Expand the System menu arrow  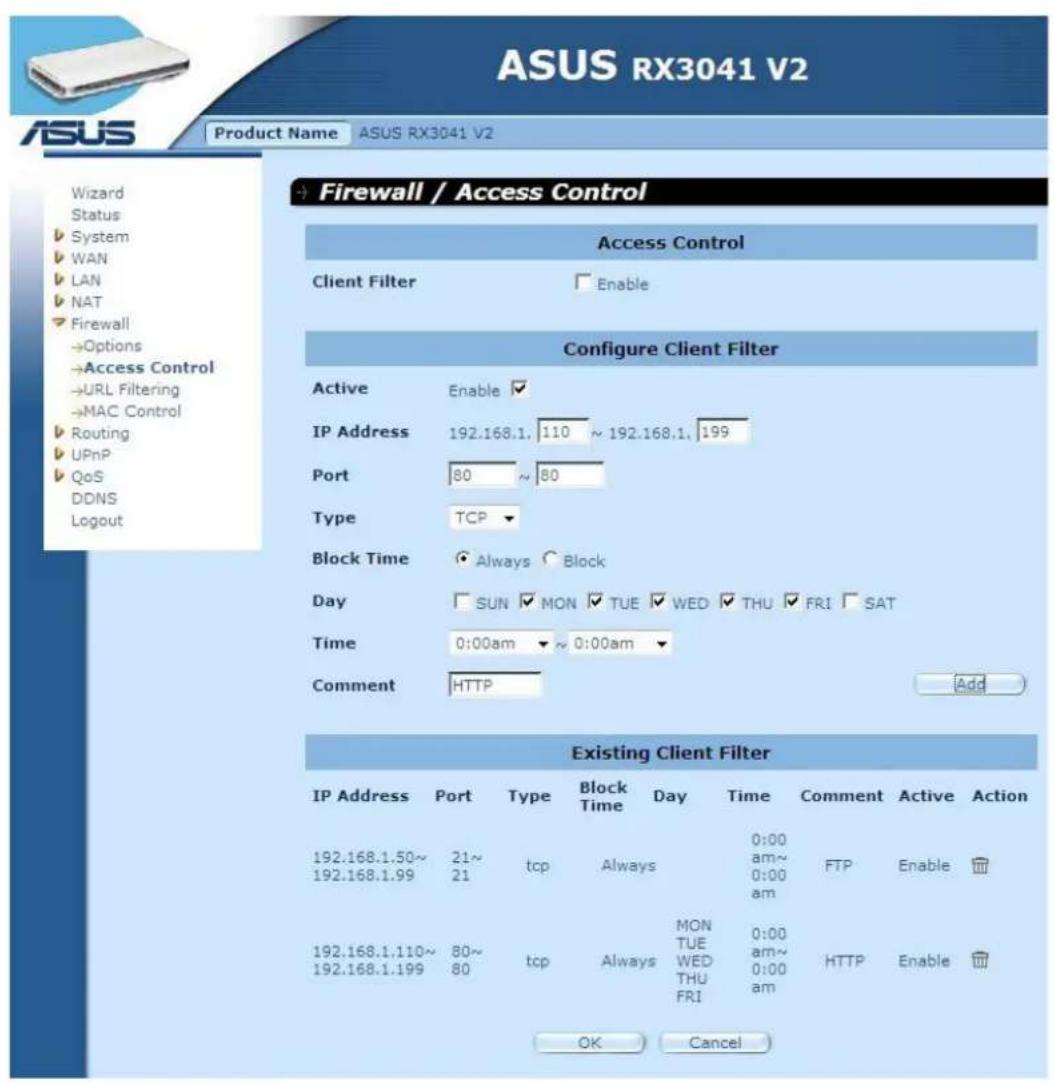click(59, 236)
